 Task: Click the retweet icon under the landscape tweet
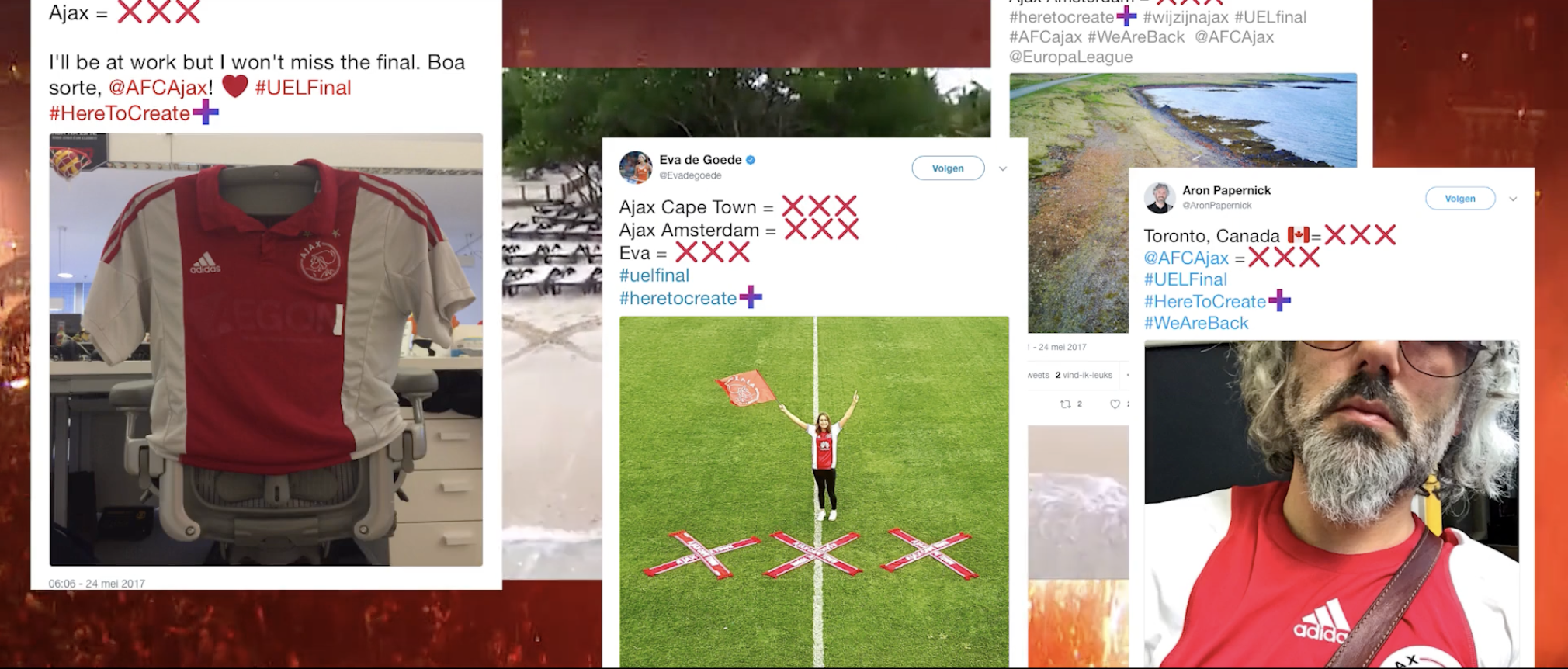(1066, 404)
